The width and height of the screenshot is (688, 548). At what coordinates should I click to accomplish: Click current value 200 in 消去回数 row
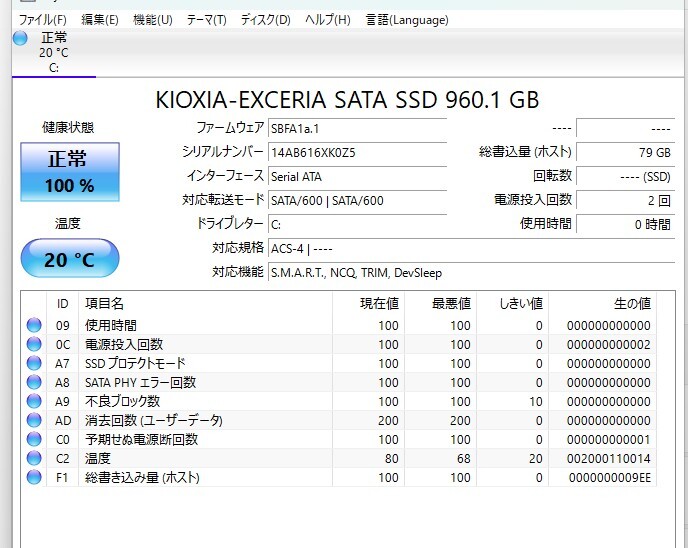[x=388, y=420]
